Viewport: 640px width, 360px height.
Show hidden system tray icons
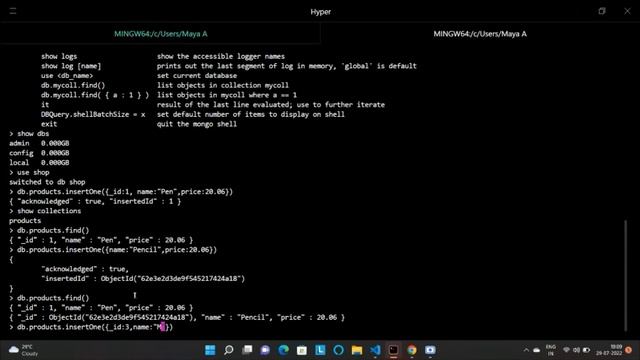[x=526, y=350]
